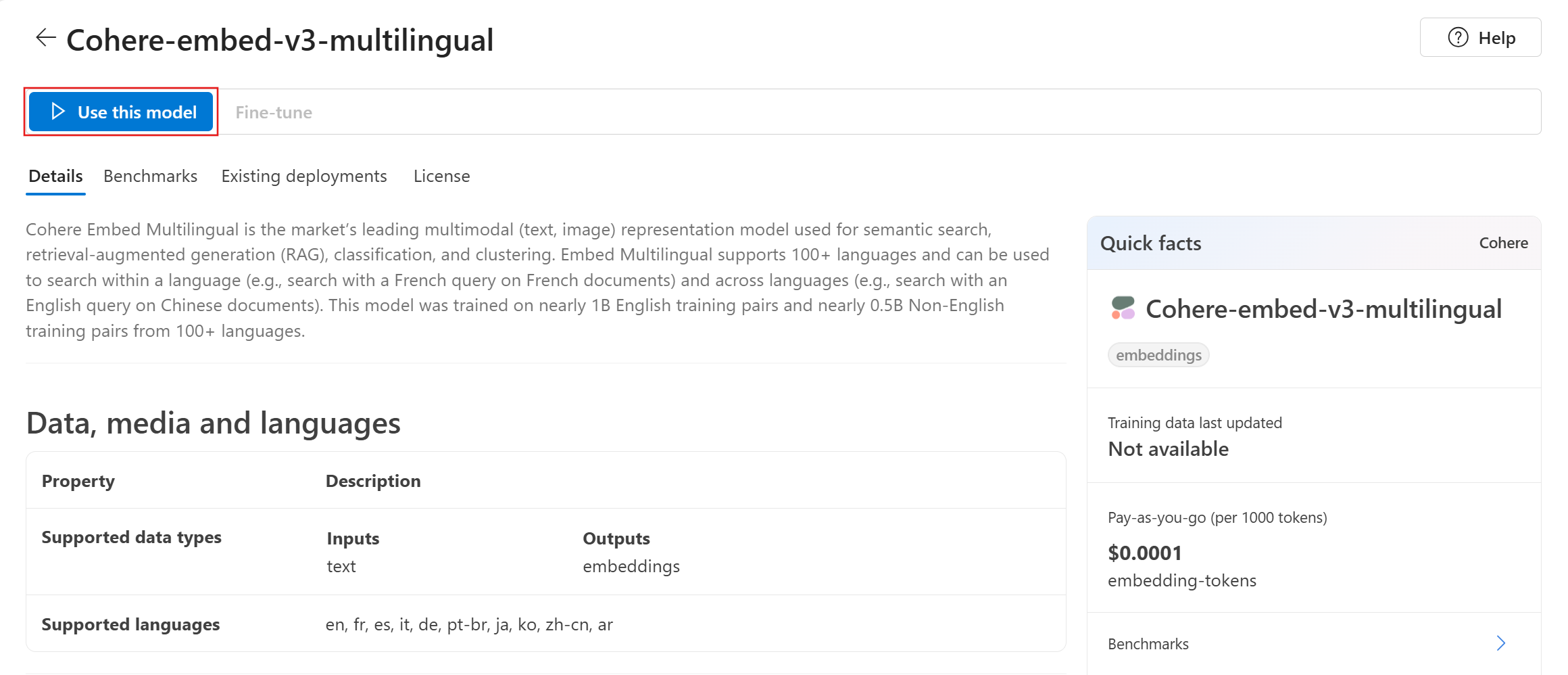Click the question mark Help icon
This screenshot has height=675, width=1568.
pyautogui.click(x=1458, y=38)
